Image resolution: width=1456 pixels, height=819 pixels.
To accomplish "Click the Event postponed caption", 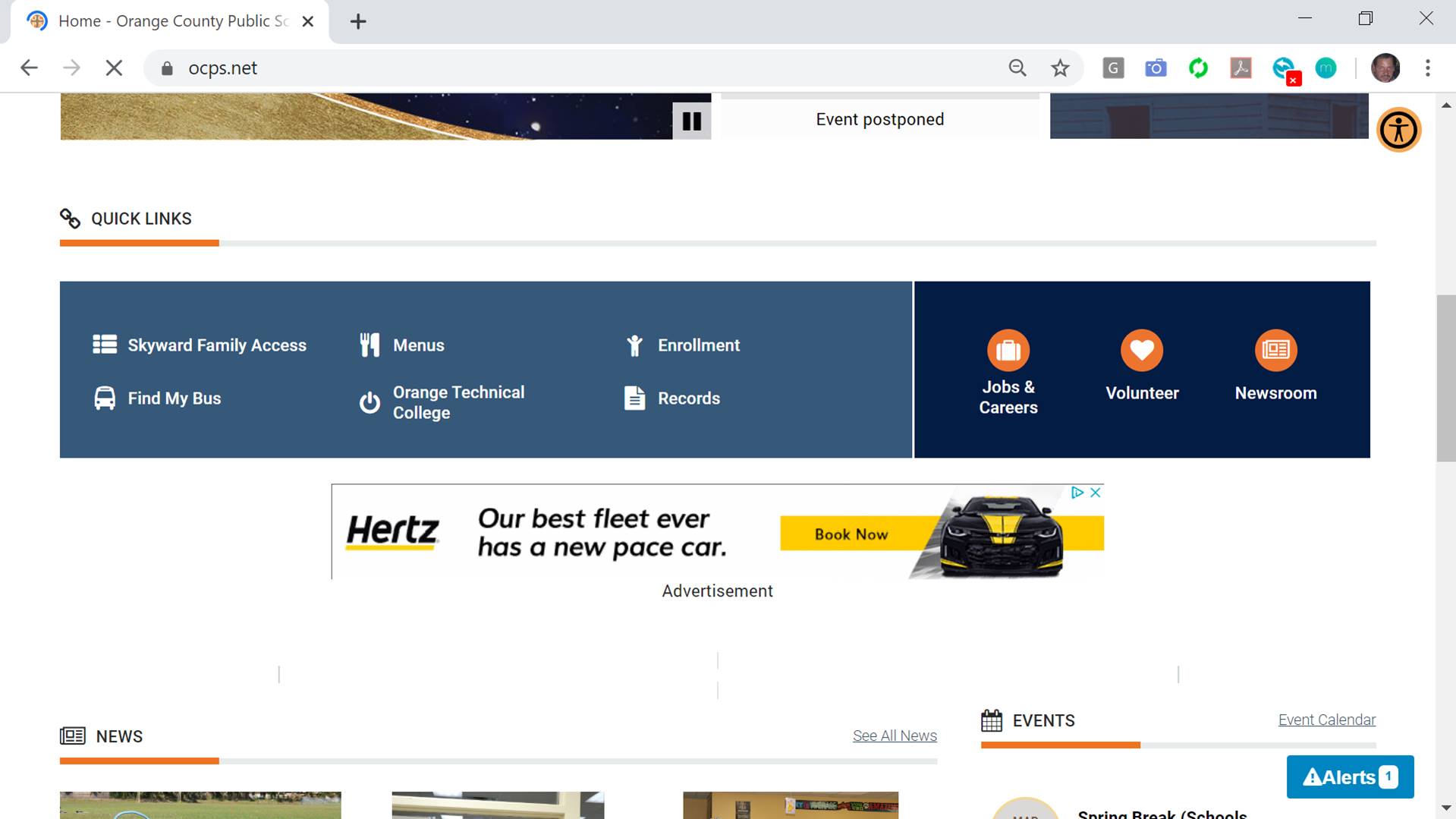I will pyautogui.click(x=880, y=119).
